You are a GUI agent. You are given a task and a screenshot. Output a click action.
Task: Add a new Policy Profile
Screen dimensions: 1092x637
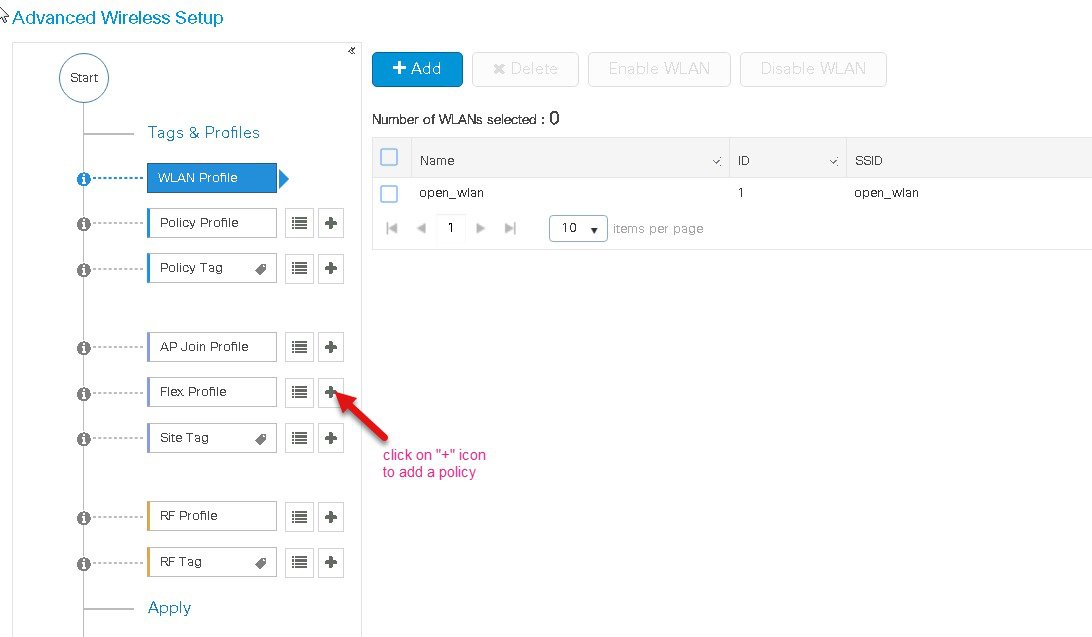[331, 223]
